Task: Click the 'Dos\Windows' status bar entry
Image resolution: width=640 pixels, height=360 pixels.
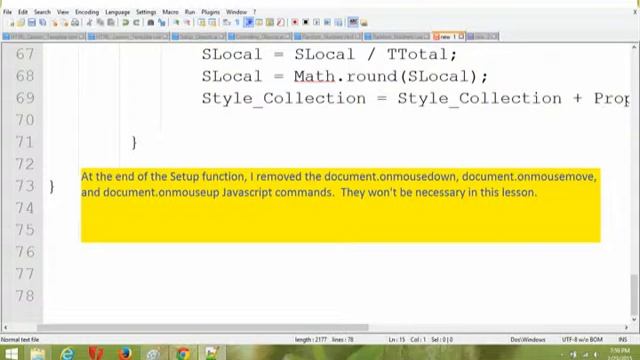Action: point(528,340)
